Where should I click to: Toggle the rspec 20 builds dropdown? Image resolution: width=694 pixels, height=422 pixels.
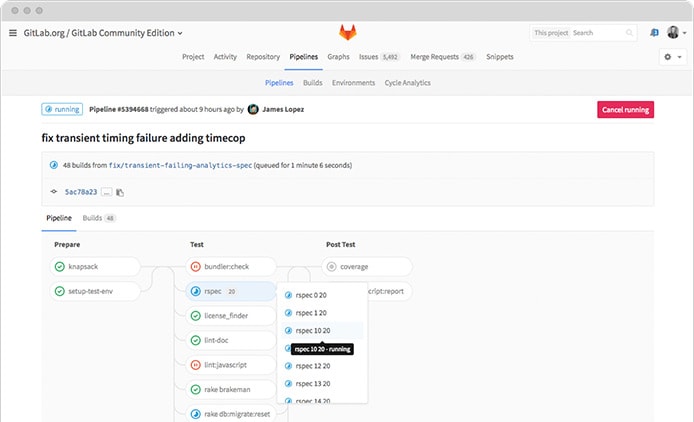231,291
